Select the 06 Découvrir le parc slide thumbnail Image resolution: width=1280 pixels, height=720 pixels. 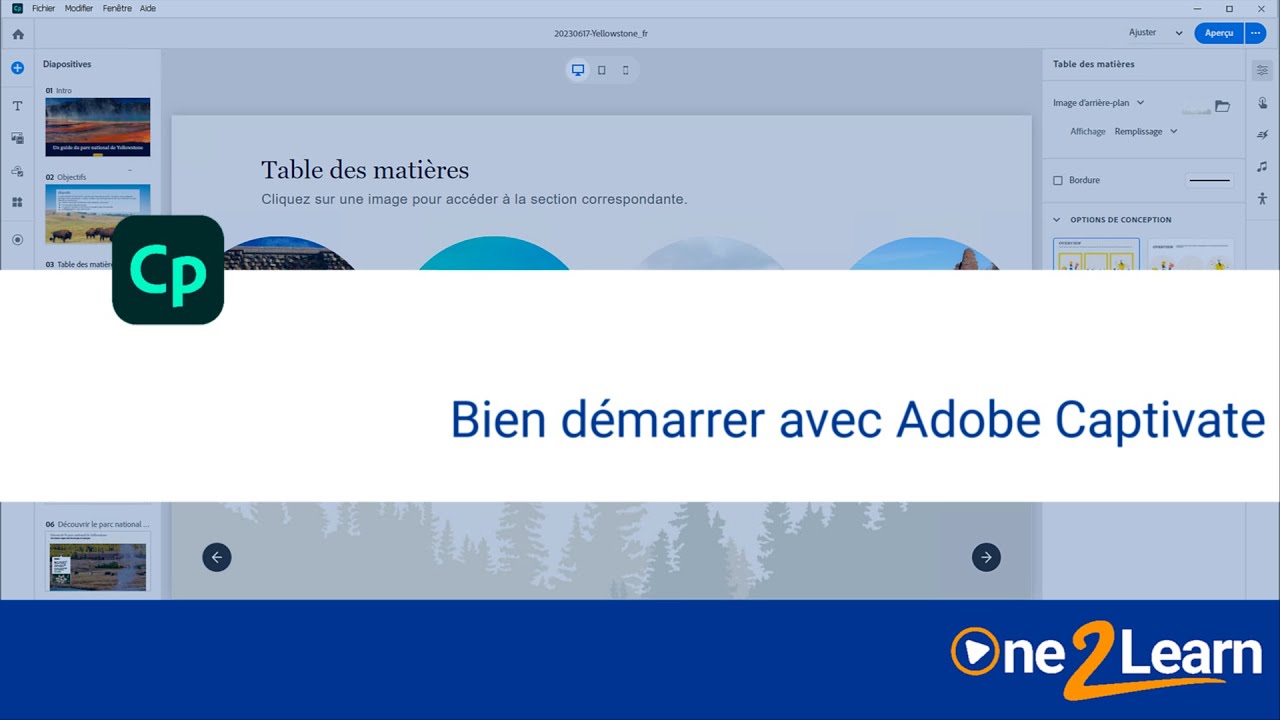[98, 563]
